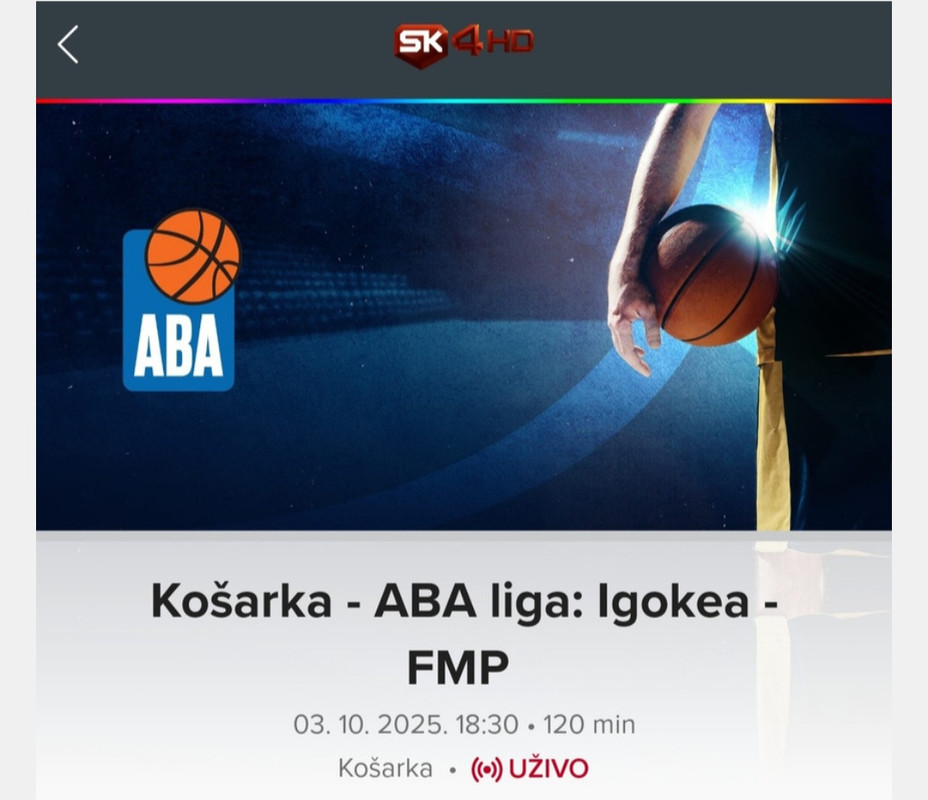The image size is (928, 800).
Task: Click the rainbow color strip under header
Action: pos(464,101)
